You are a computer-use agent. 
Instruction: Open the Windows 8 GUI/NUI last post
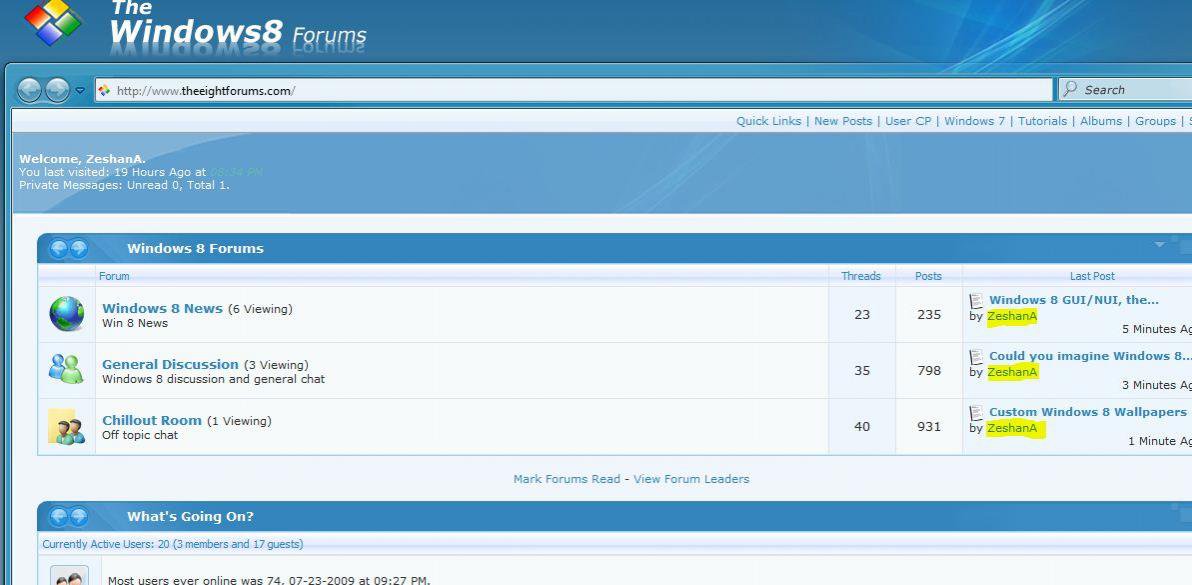tap(1073, 300)
